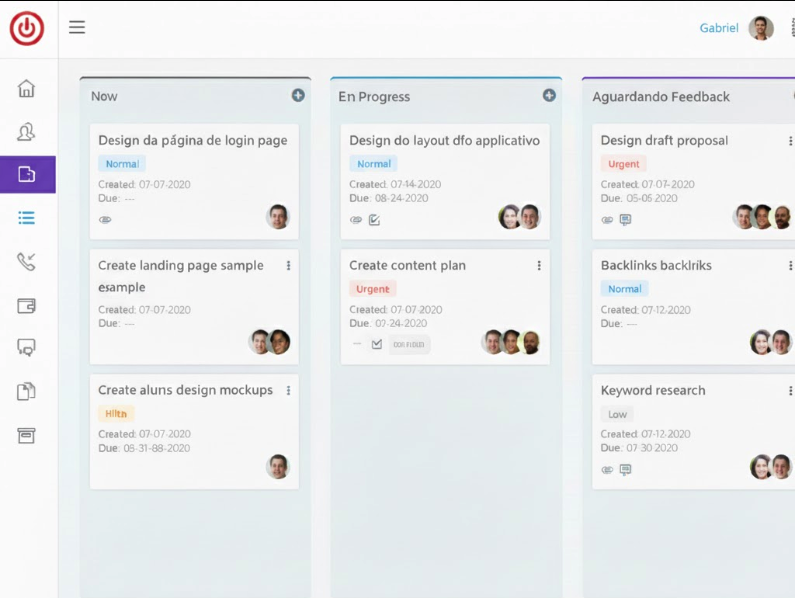Screen dimensions: 795x598
Task: Expand three-dot menu on 'Create aluns design mockups'
Action: coord(288,391)
